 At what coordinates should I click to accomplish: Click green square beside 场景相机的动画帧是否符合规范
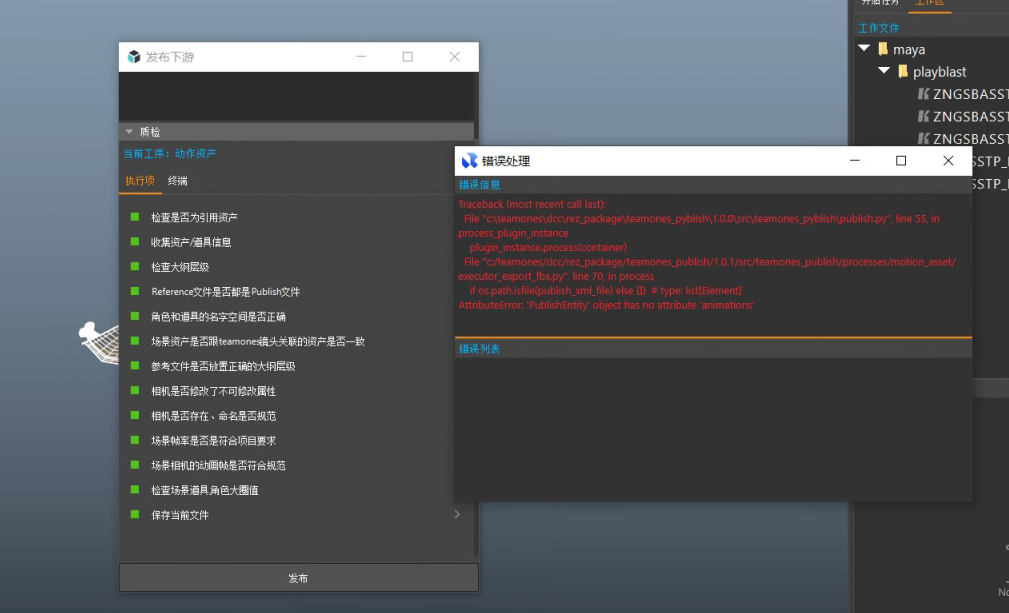[134, 464]
